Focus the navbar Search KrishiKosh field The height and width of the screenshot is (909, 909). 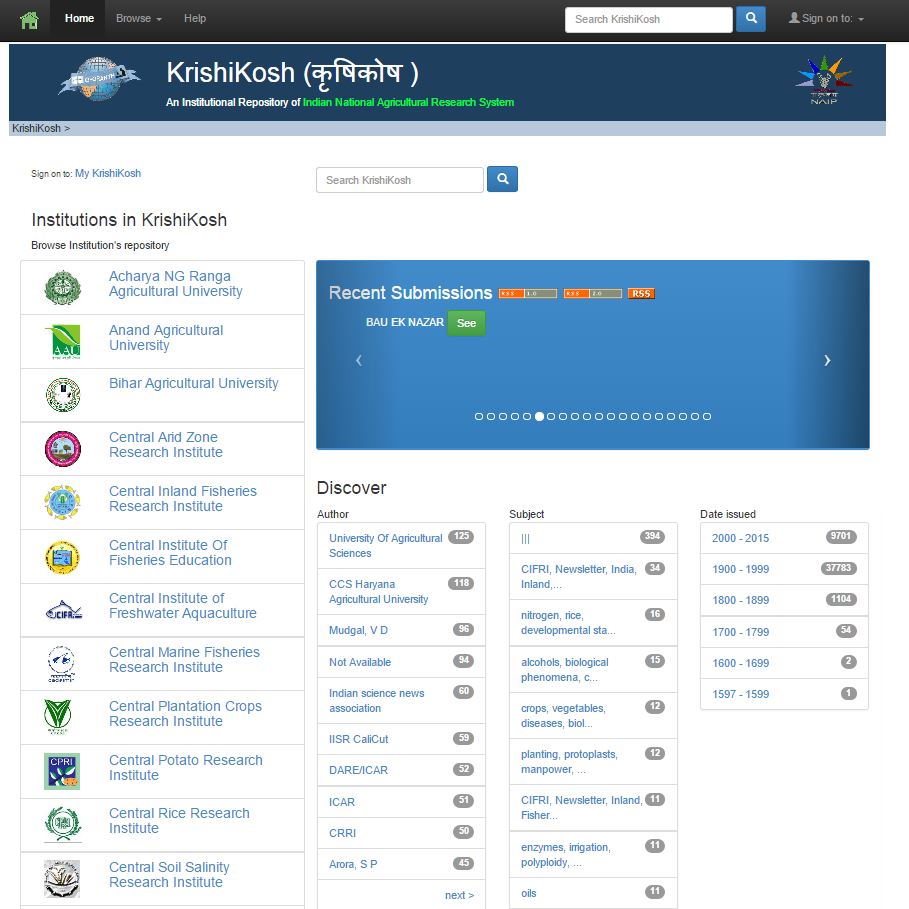649,20
